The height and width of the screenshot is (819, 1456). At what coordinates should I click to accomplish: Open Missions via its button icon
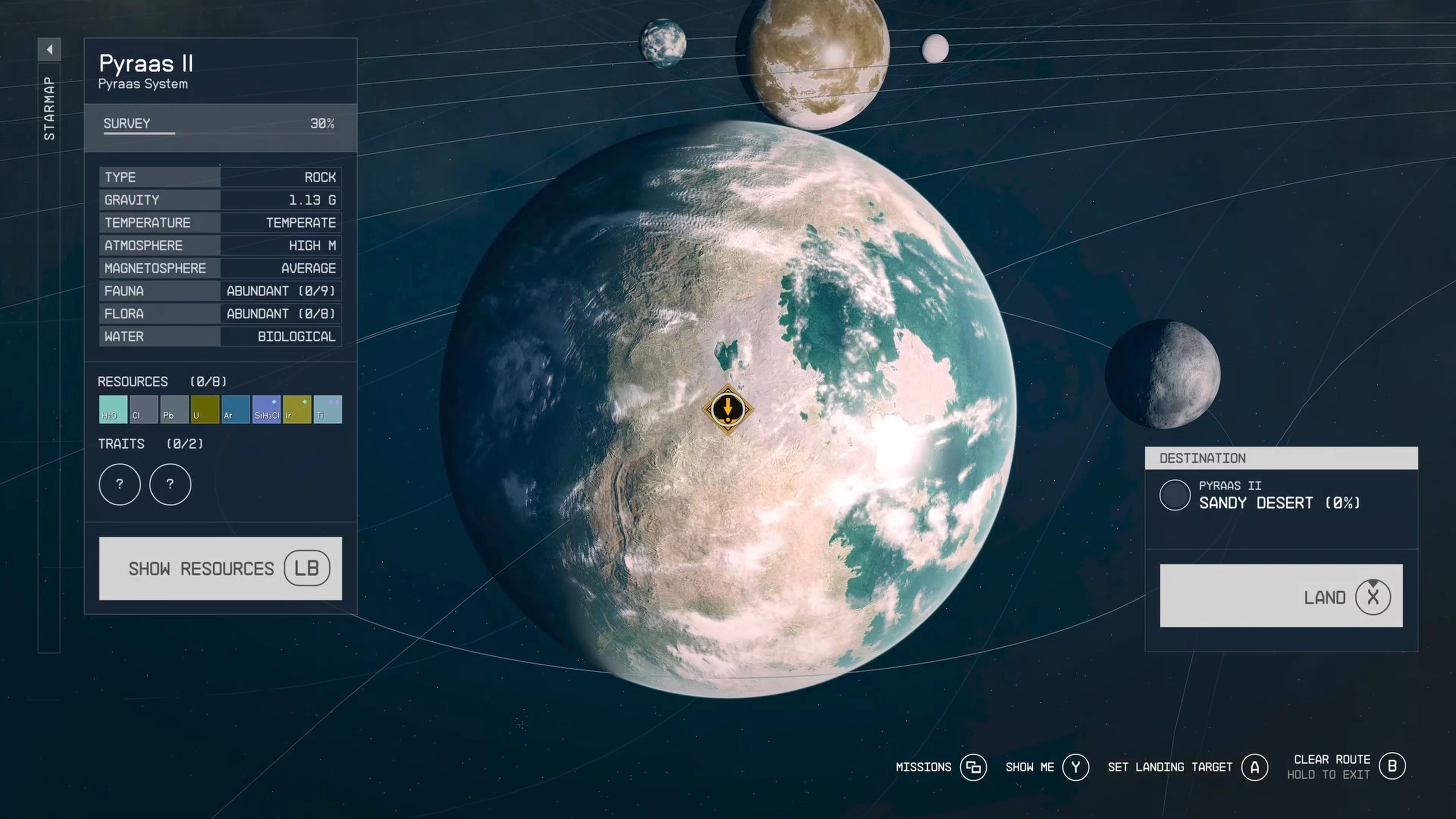pyautogui.click(x=973, y=767)
